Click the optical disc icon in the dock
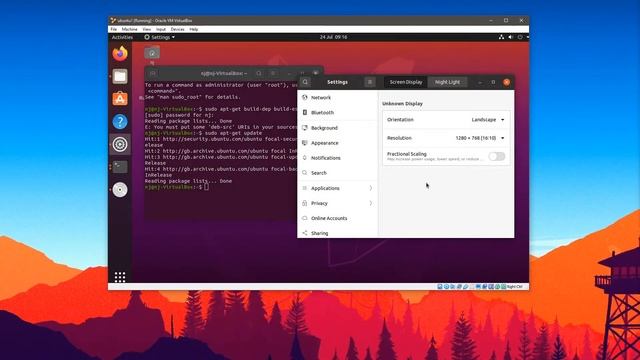 (x=120, y=190)
